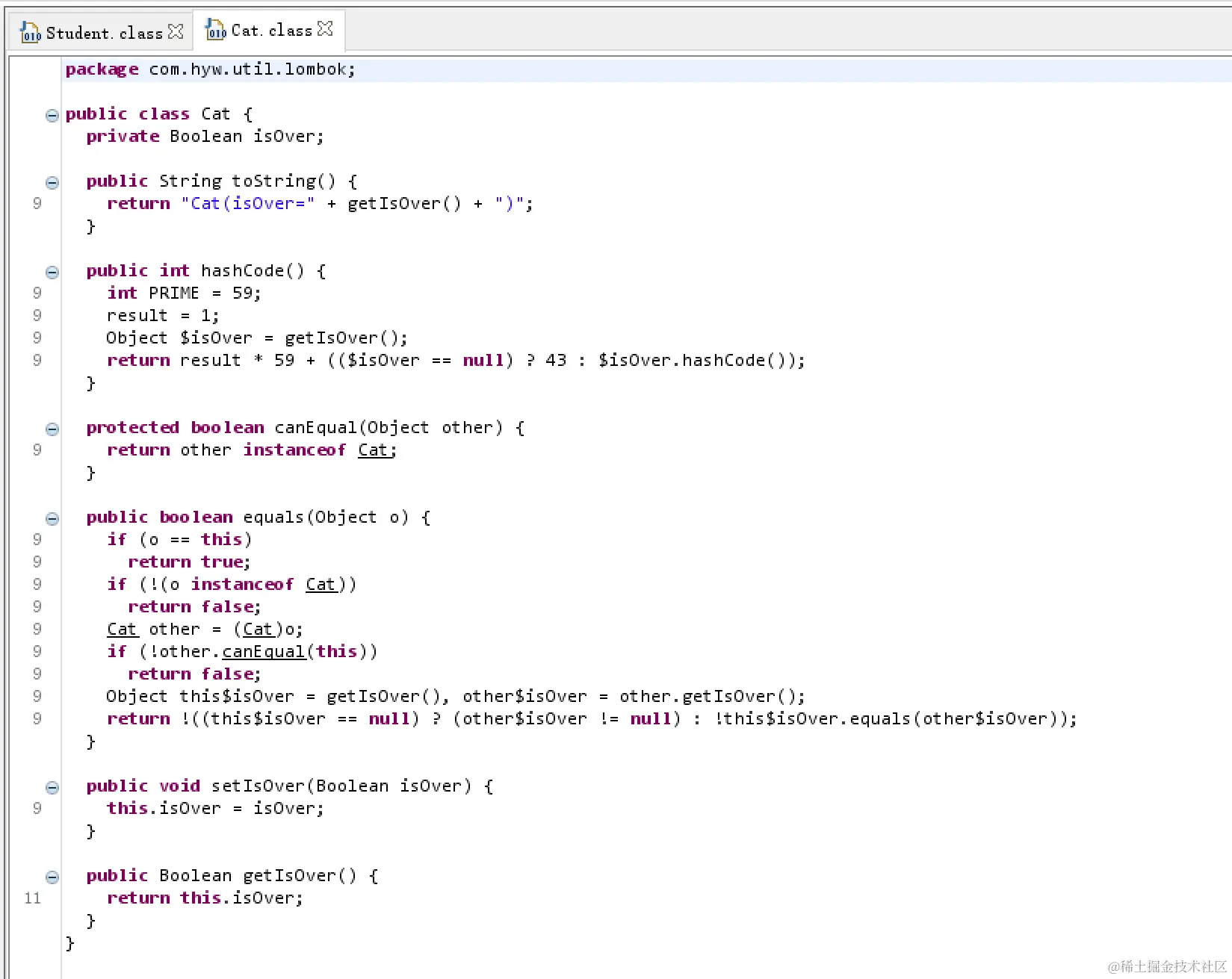The image size is (1232, 979).
Task: Close the Cat.class tab
Action: coord(325,29)
